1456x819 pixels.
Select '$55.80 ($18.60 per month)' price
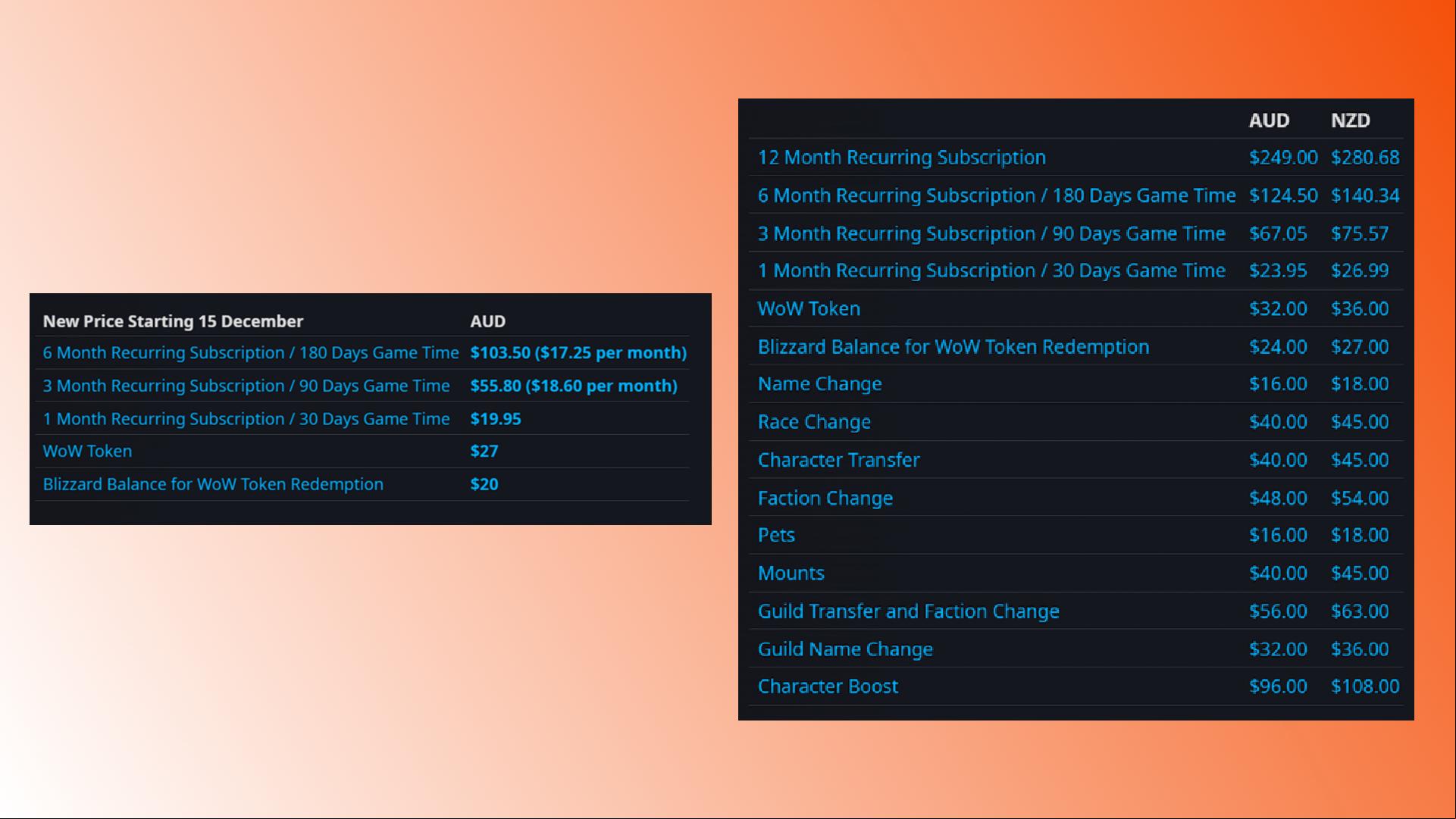pyautogui.click(x=574, y=386)
